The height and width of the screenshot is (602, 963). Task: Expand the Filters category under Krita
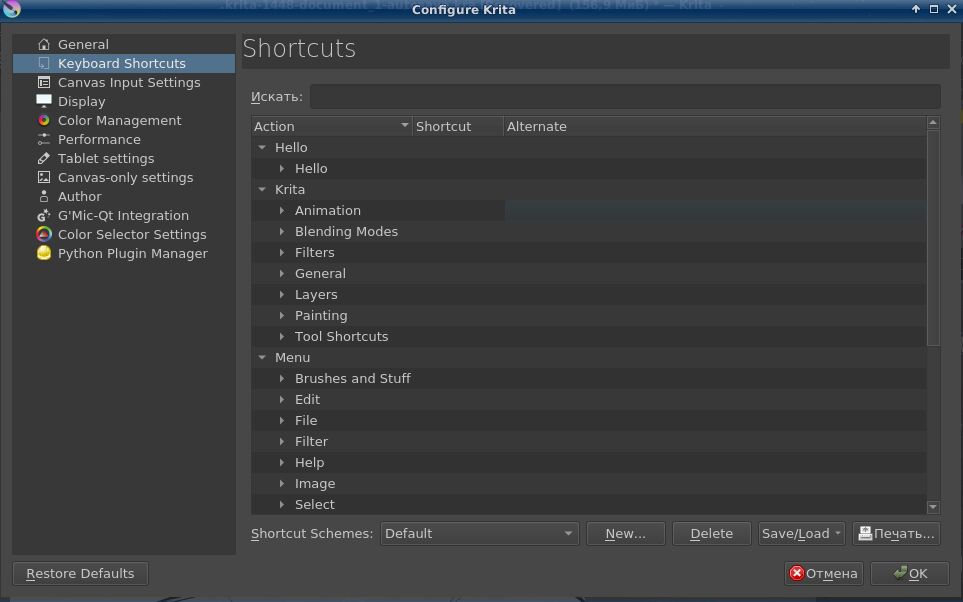pyautogui.click(x=282, y=252)
